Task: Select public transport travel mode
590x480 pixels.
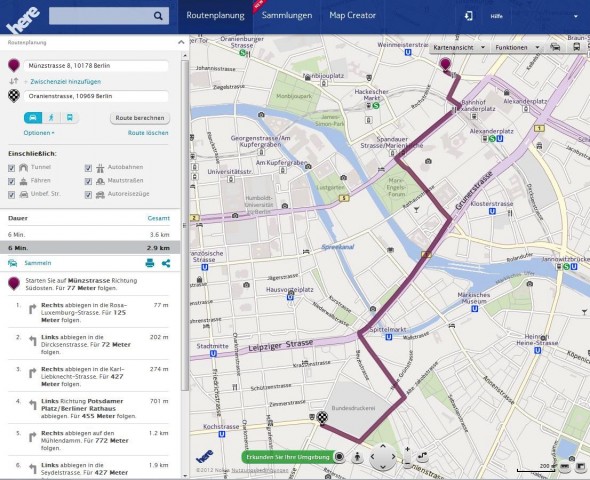Action: [70, 118]
